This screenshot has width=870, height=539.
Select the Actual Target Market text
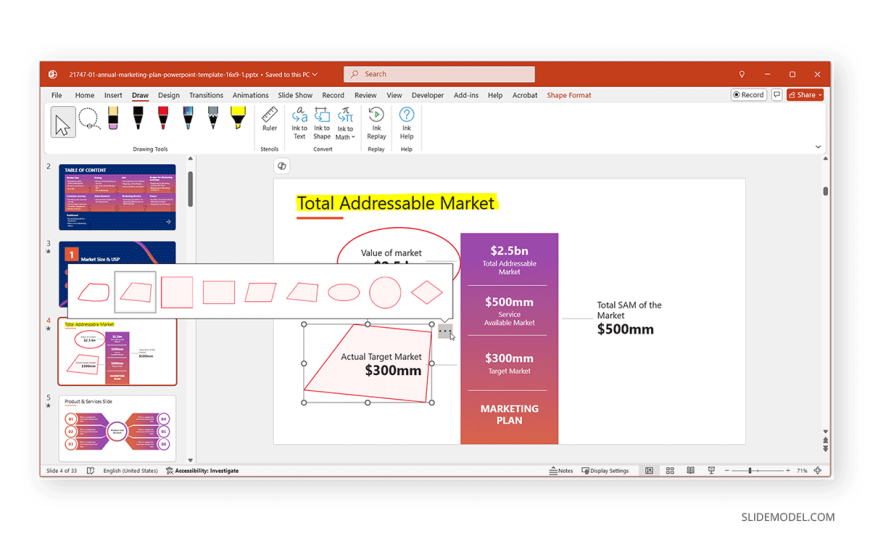381,356
